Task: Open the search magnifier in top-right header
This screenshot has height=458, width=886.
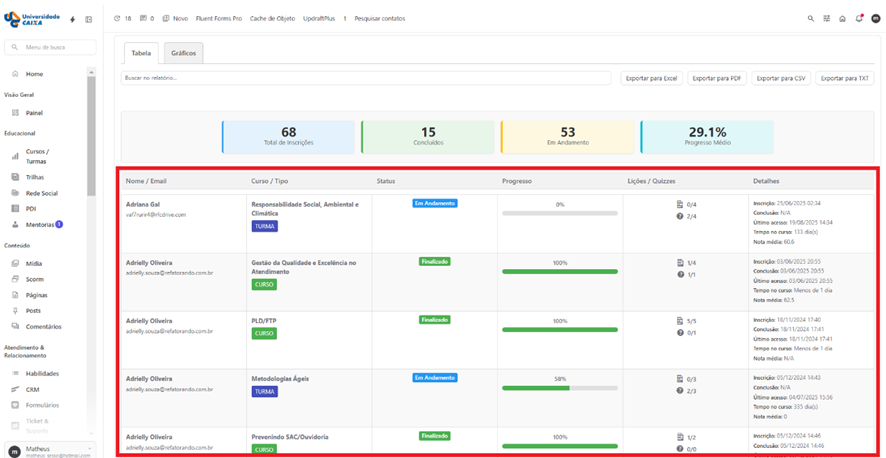Action: pyautogui.click(x=811, y=18)
